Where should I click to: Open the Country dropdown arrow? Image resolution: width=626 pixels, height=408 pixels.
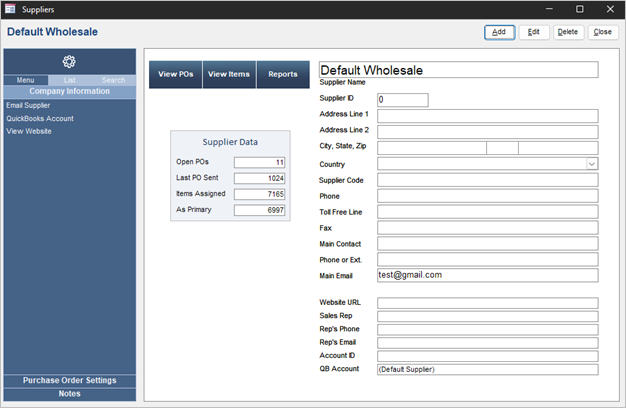(x=591, y=164)
